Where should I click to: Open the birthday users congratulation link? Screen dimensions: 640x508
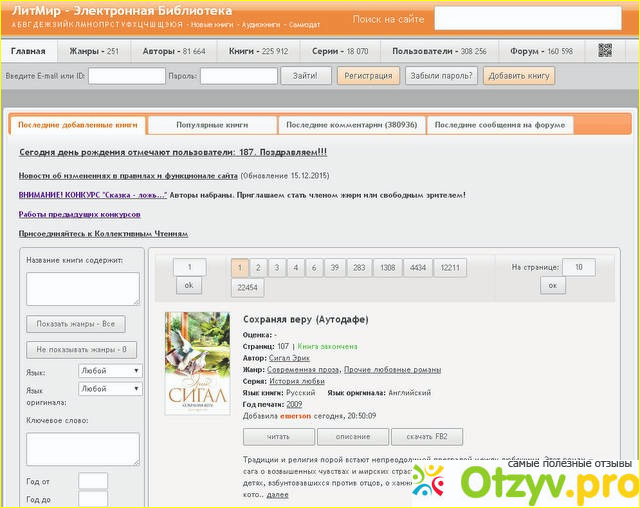(173, 152)
